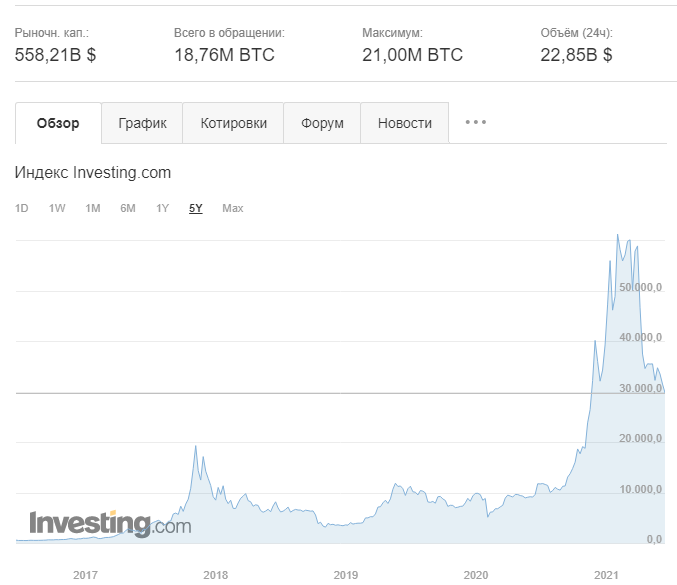Display the Max chart history
This screenshot has height=585, width=677.
coord(233,208)
